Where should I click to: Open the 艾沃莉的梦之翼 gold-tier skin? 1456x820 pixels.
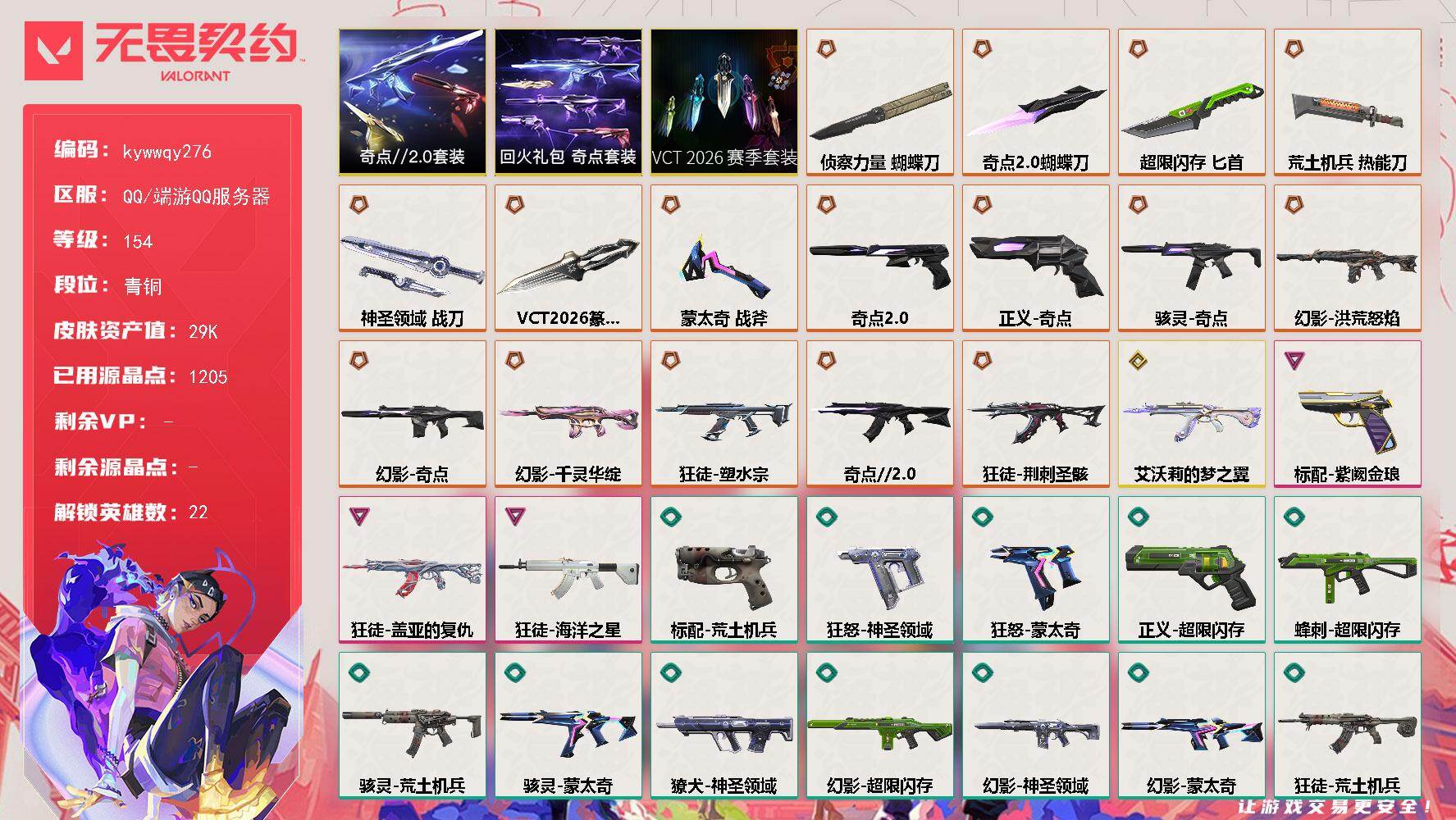point(1191,414)
